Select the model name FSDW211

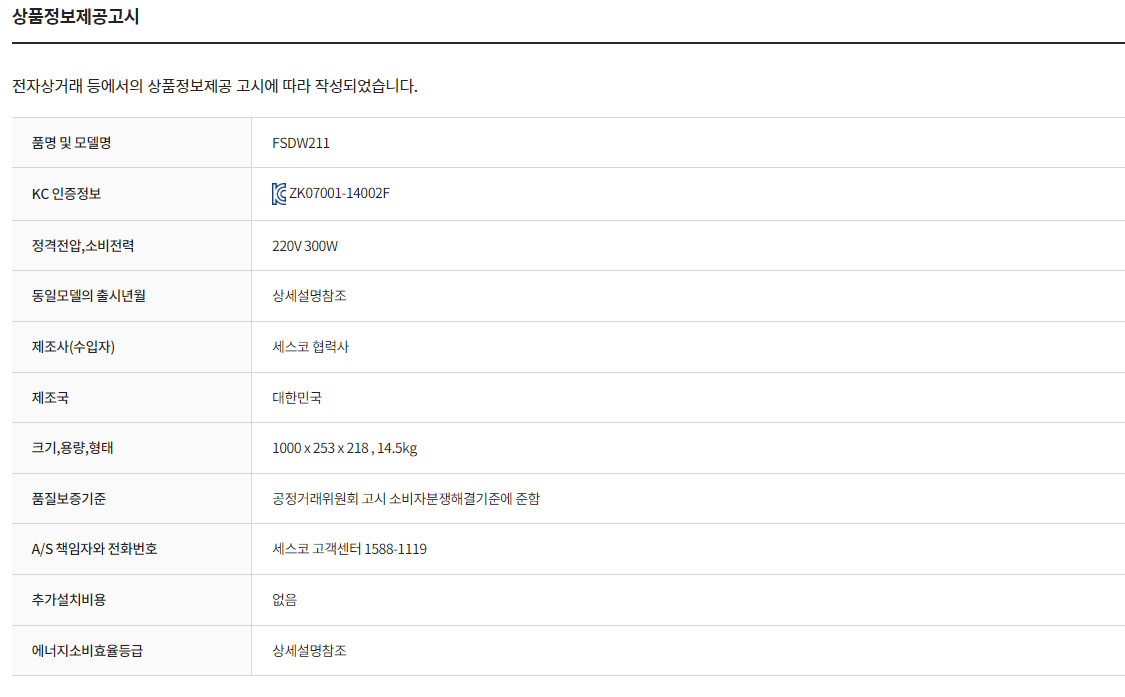[301, 143]
